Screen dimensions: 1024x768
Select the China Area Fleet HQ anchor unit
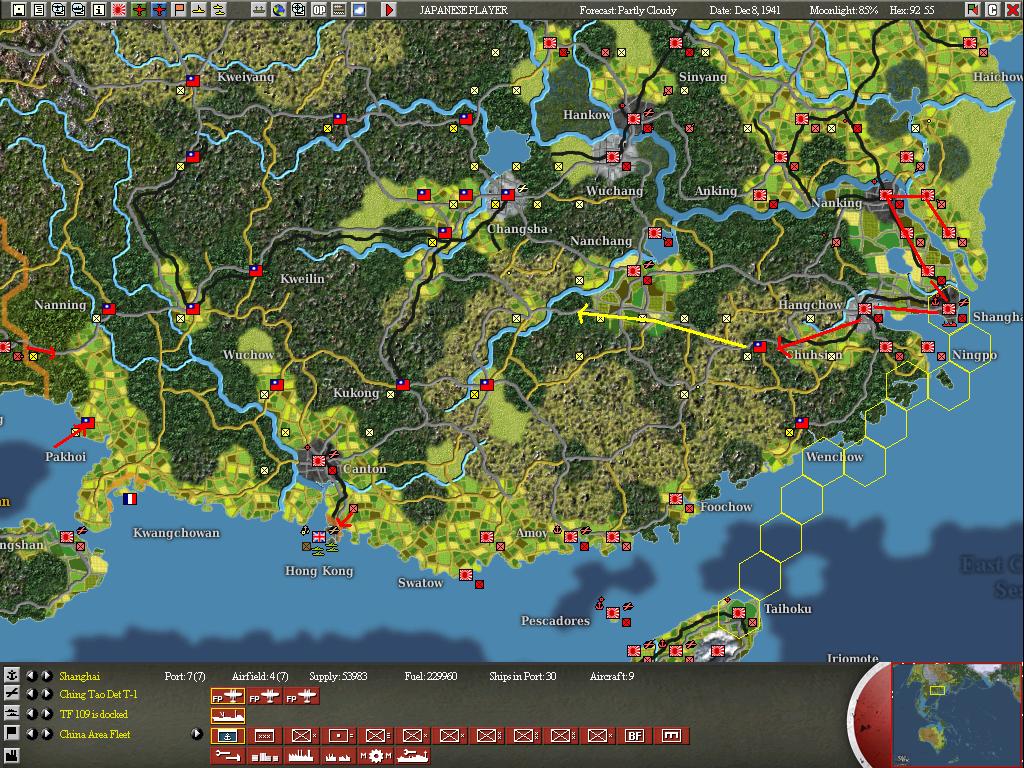coord(227,736)
